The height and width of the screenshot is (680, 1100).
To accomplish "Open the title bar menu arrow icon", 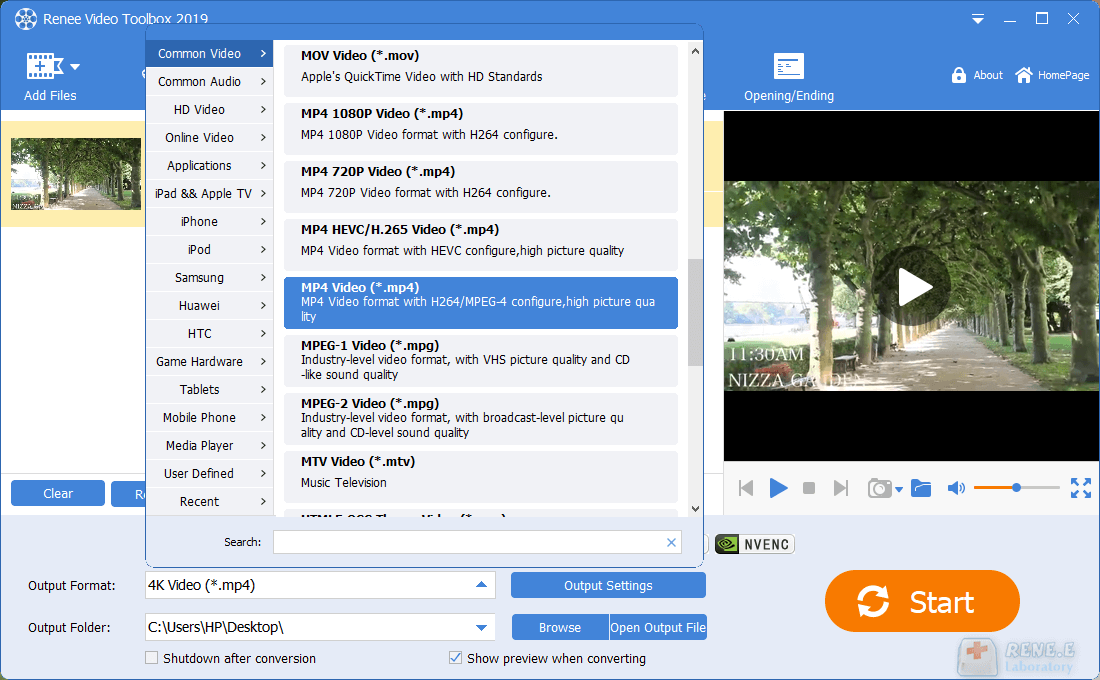I will (x=977, y=19).
